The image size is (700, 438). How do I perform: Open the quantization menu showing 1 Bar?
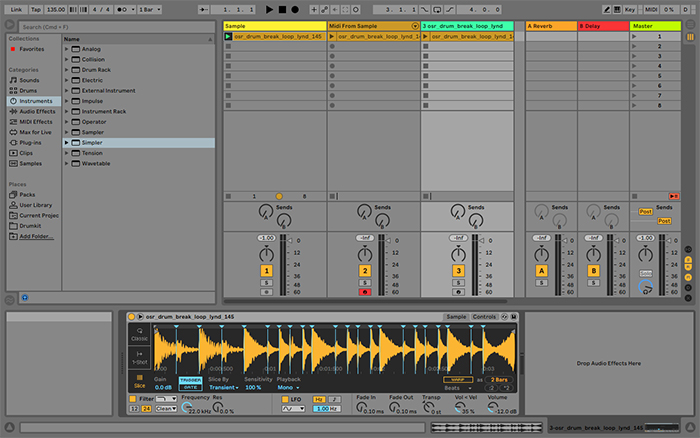(x=150, y=9)
